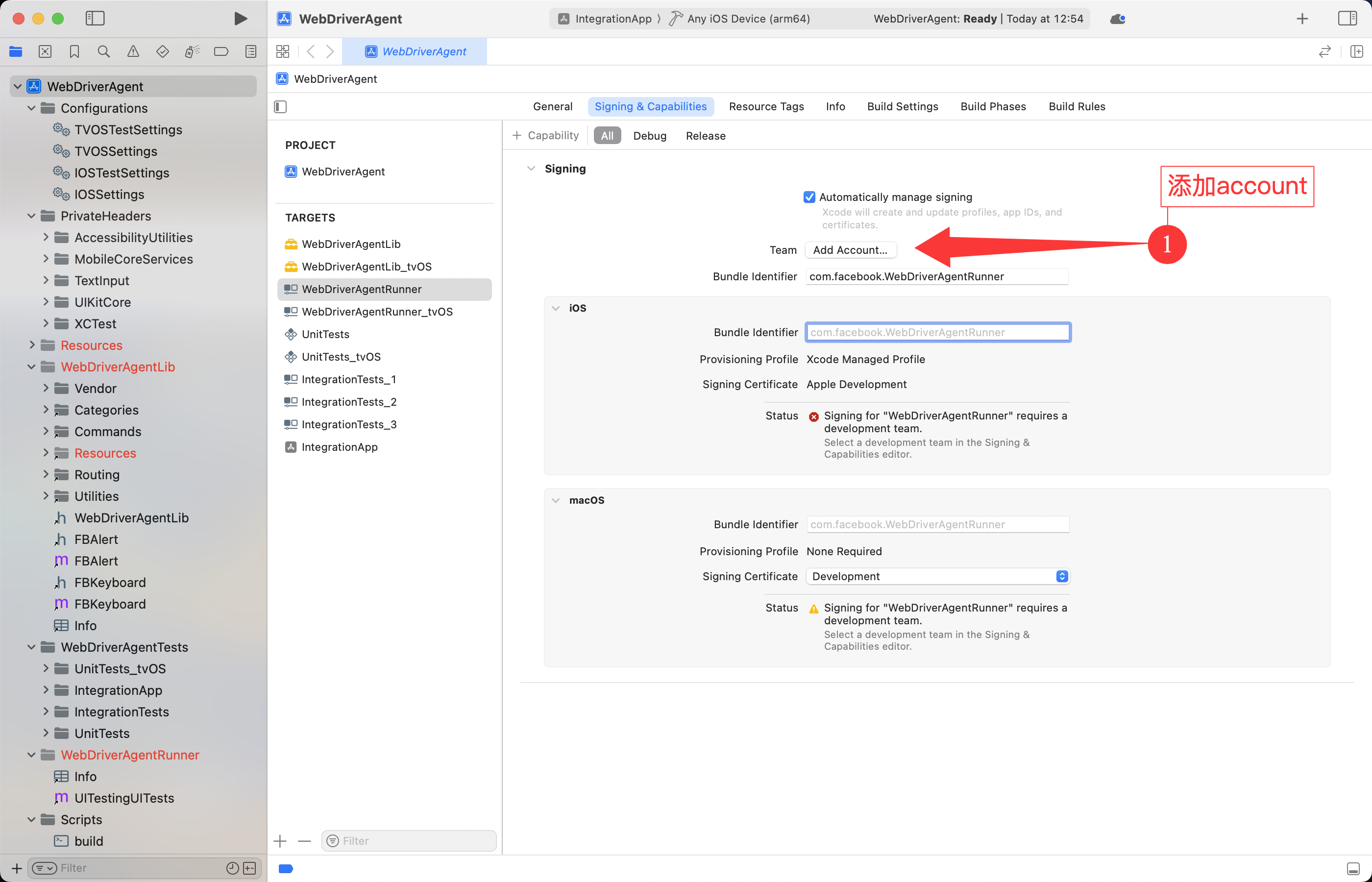Image resolution: width=1372 pixels, height=882 pixels.
Task: Select the Debug configuration filter
Action: click(649, 136)
